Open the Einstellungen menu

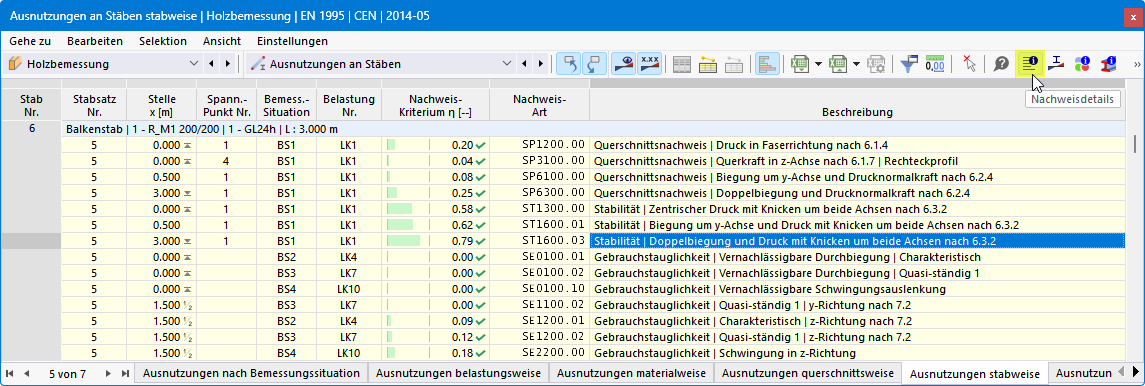pyautogui.click(x=293, y=41)
